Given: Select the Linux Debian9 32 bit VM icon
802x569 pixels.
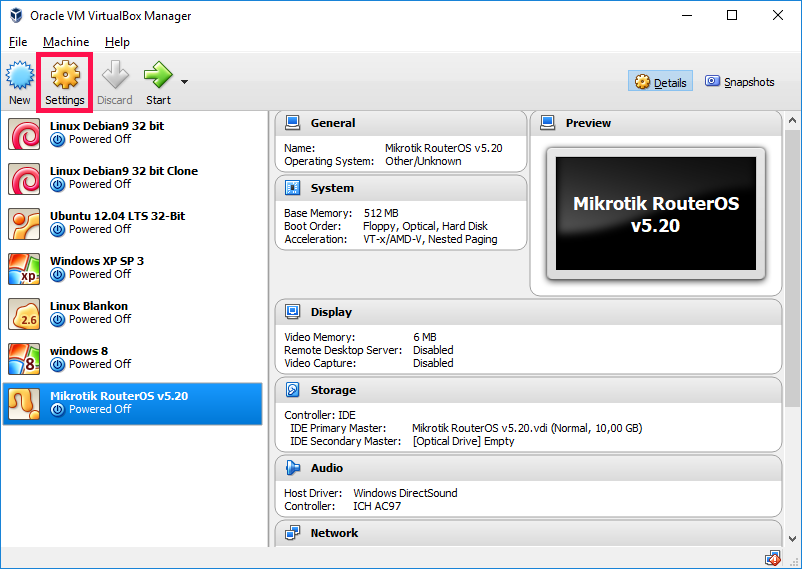Looking at the screenshot, I should pos(24,134).
